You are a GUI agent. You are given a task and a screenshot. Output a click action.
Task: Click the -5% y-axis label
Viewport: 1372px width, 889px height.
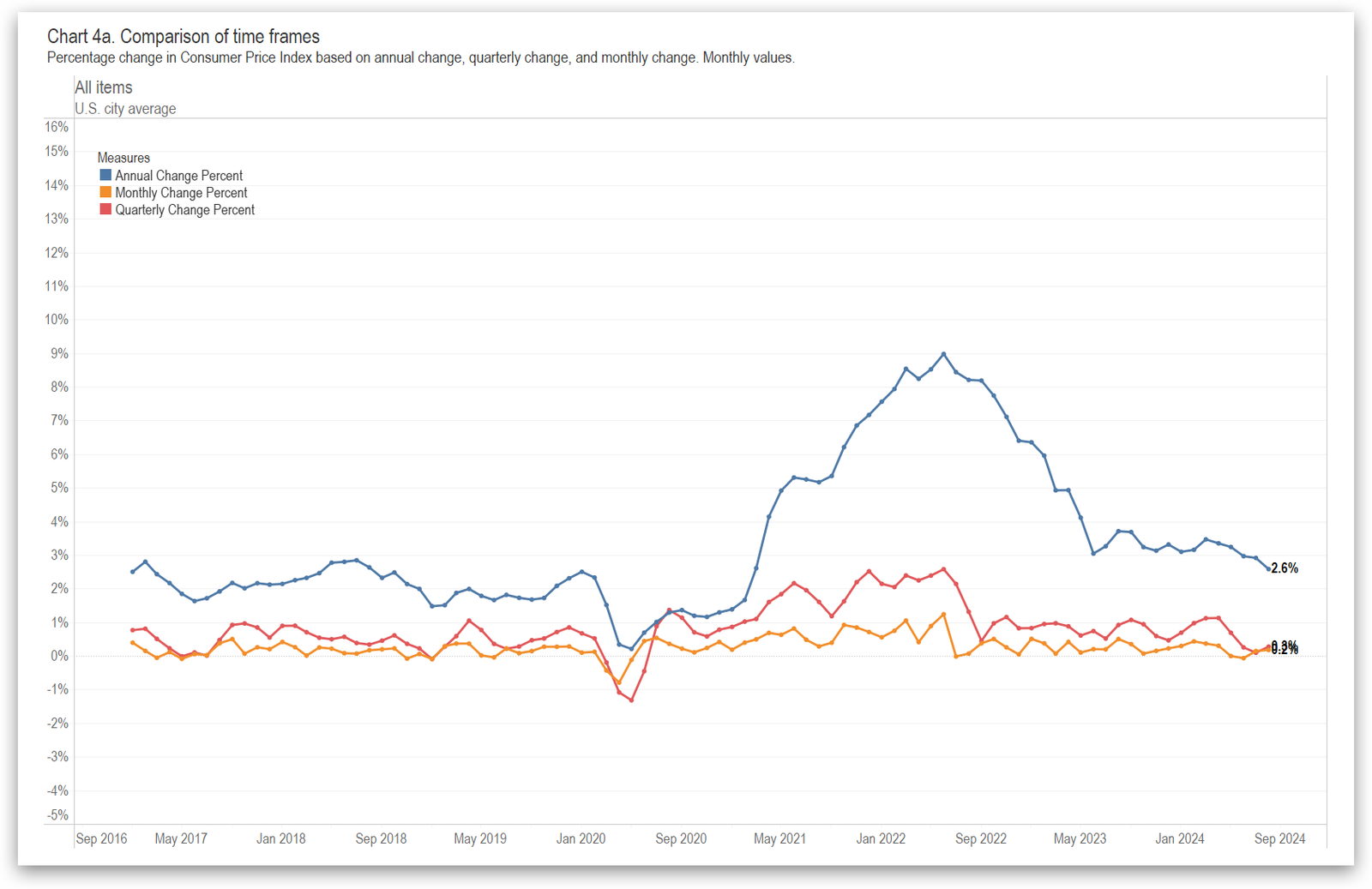[x=57, y=815]
